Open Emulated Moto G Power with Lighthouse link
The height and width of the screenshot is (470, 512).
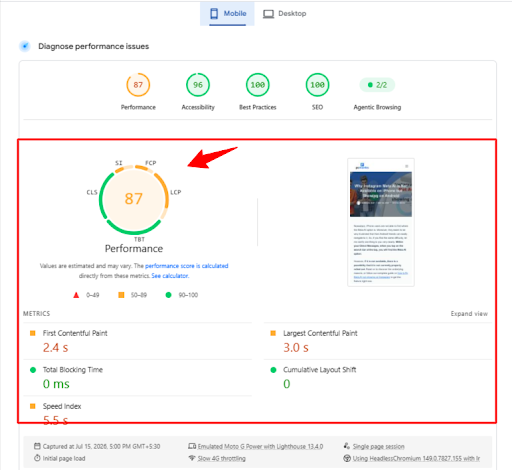[x=260, y=446]
